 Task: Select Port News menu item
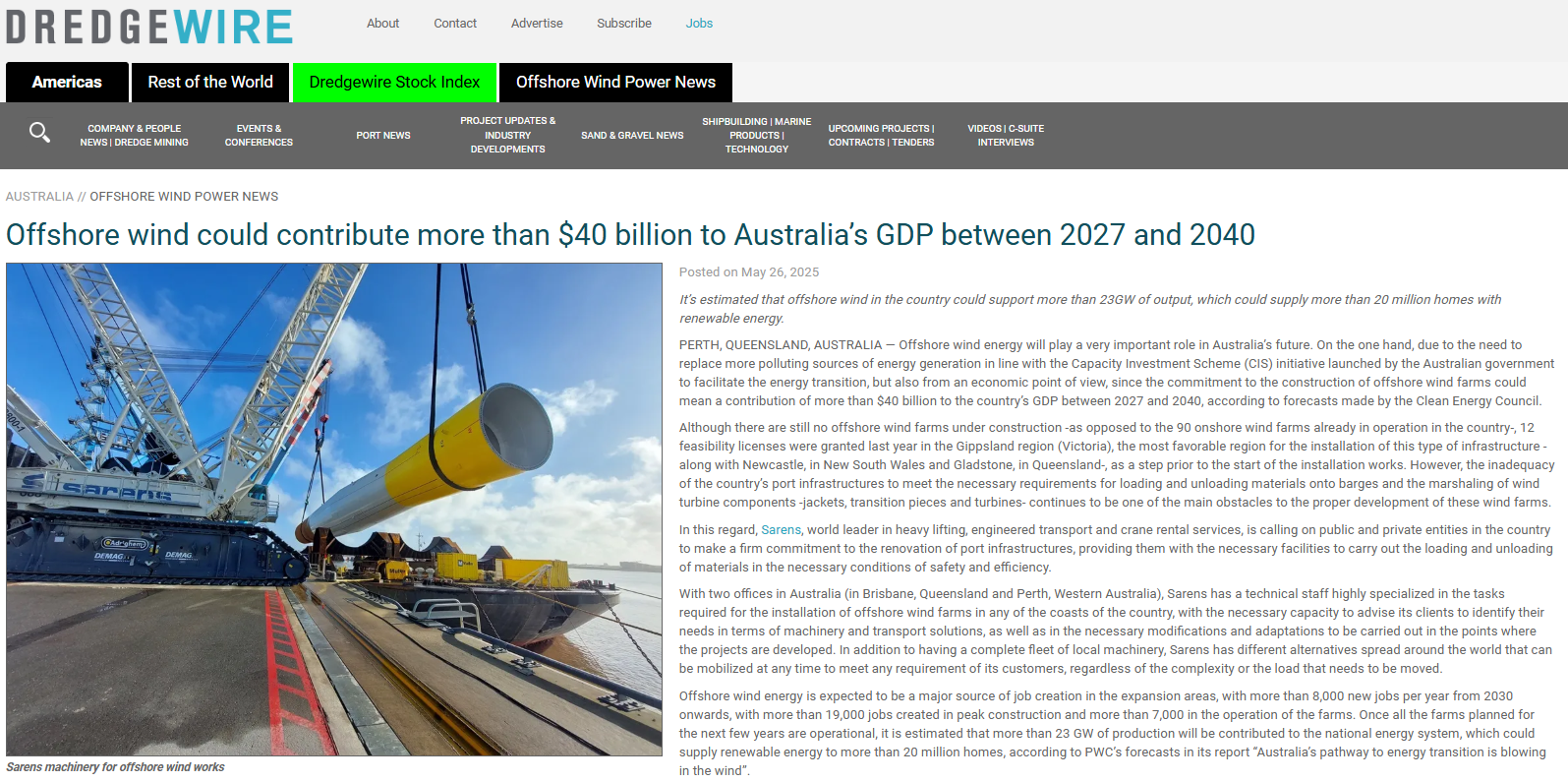click(383, 136)
